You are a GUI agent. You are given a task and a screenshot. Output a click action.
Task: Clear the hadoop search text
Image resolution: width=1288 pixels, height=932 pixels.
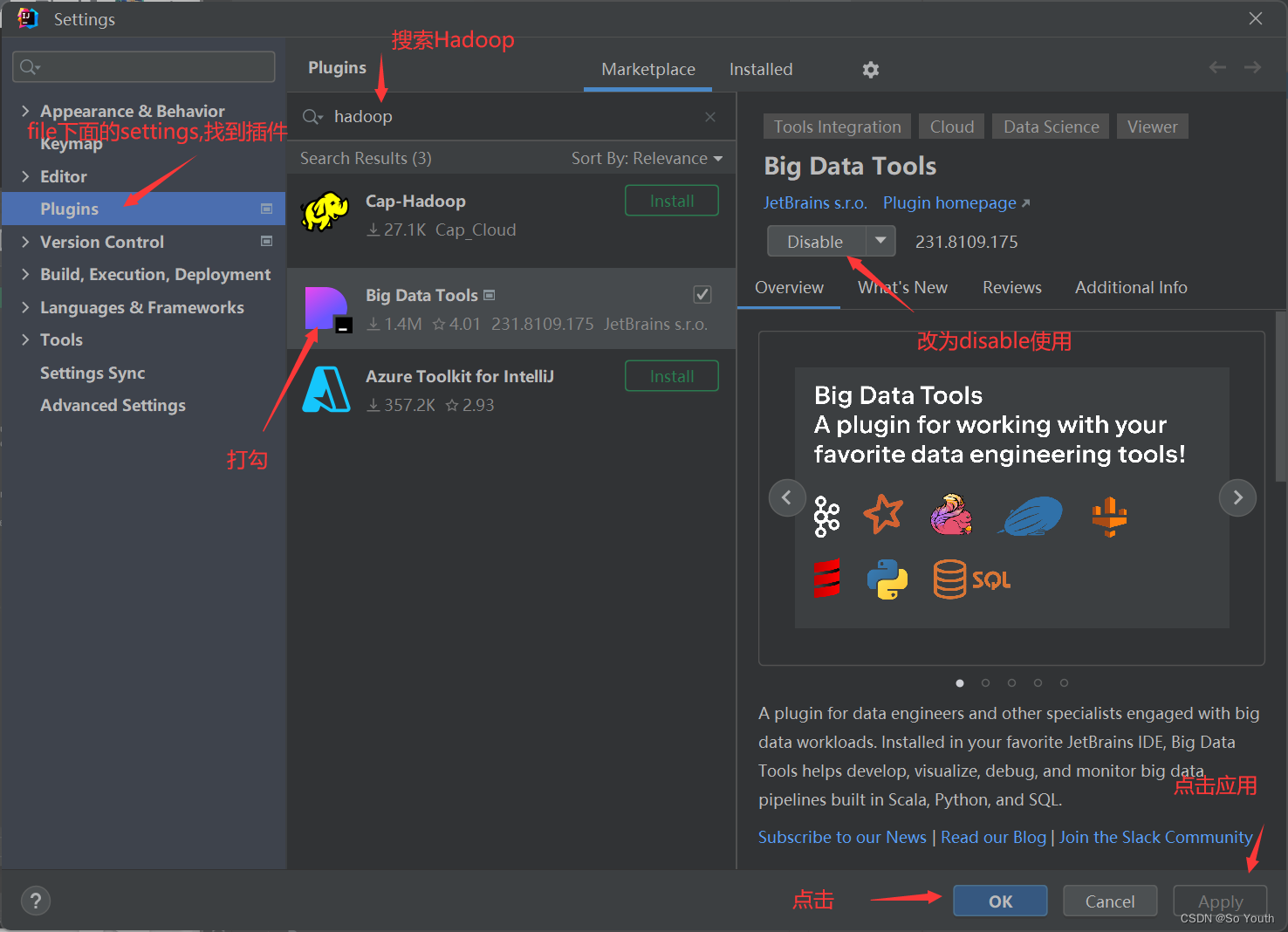pos(710,117)
